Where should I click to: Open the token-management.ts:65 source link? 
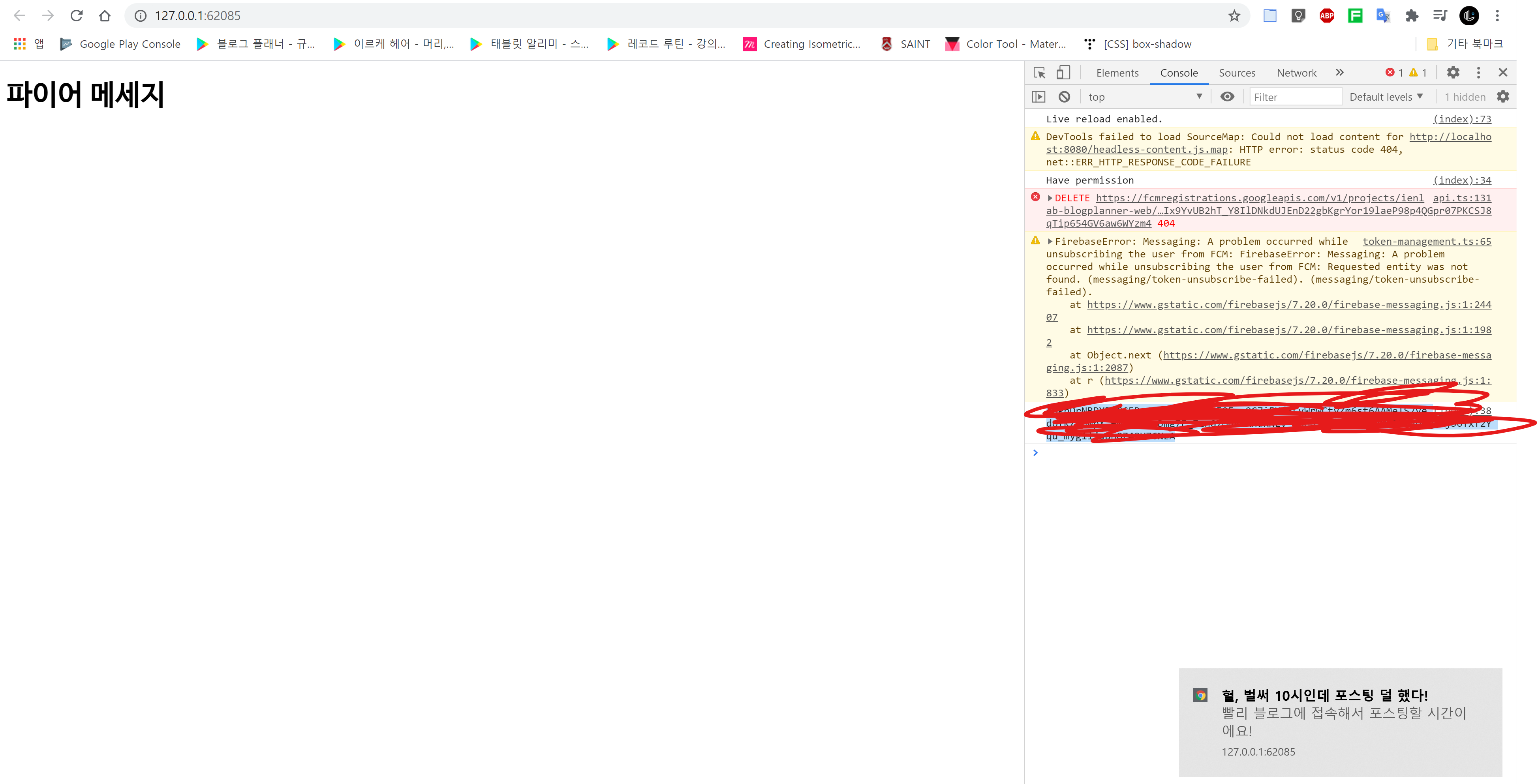click(1426, 241)
